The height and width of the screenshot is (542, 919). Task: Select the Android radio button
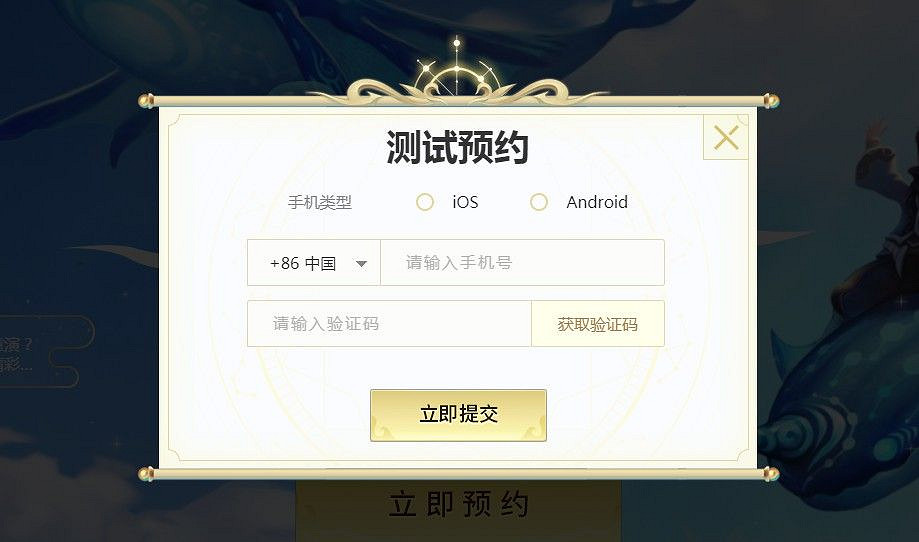point(539,202)
